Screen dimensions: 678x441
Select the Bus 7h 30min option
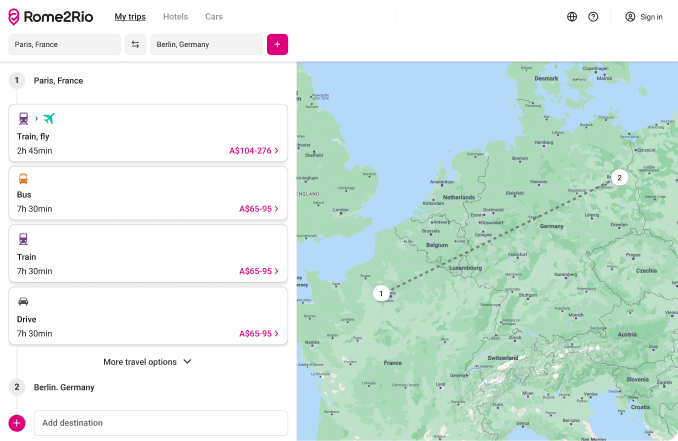[148, 193]
